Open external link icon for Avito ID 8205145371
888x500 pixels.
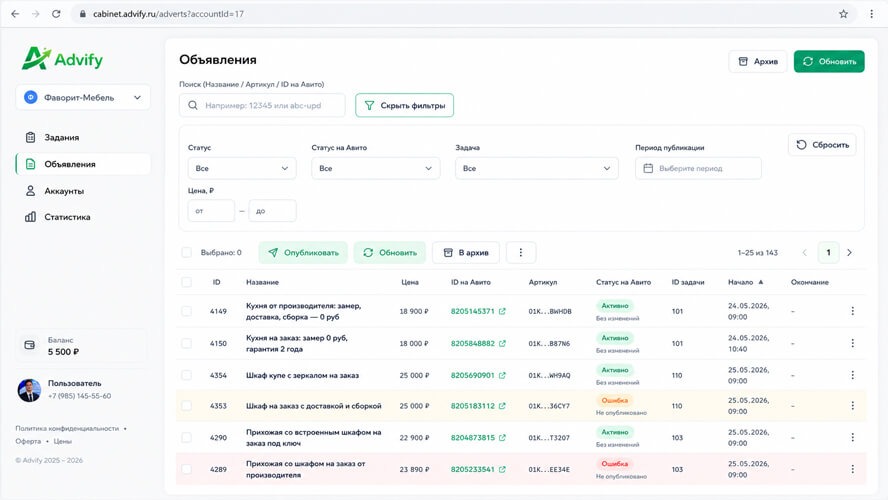pos(502,311)
